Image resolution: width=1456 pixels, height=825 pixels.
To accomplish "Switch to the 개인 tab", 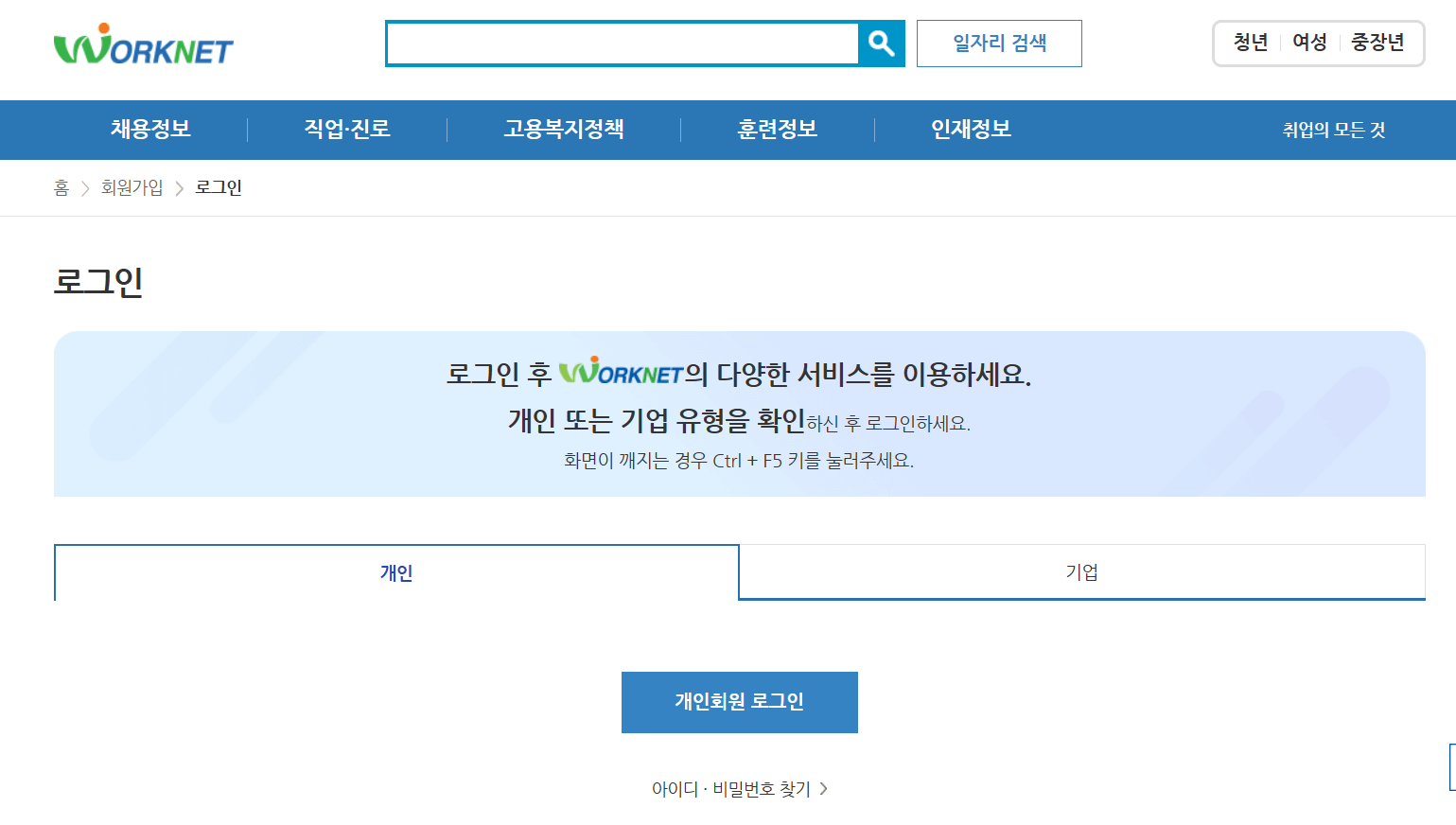I will (396, 571).
